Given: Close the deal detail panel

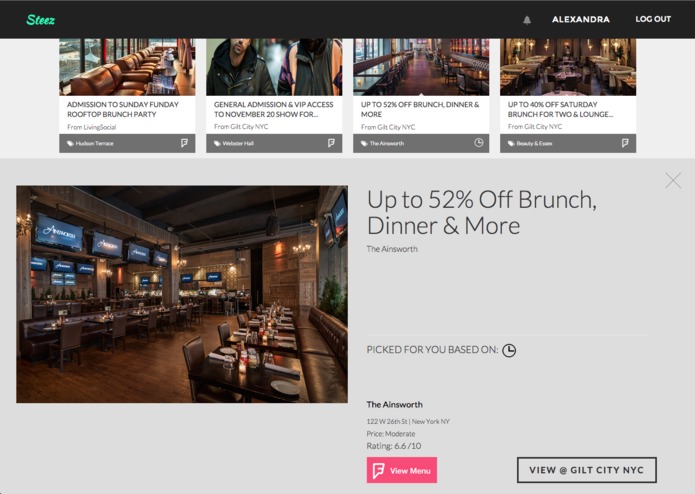Looking at the screenshot, I should (x=673, y=180).
